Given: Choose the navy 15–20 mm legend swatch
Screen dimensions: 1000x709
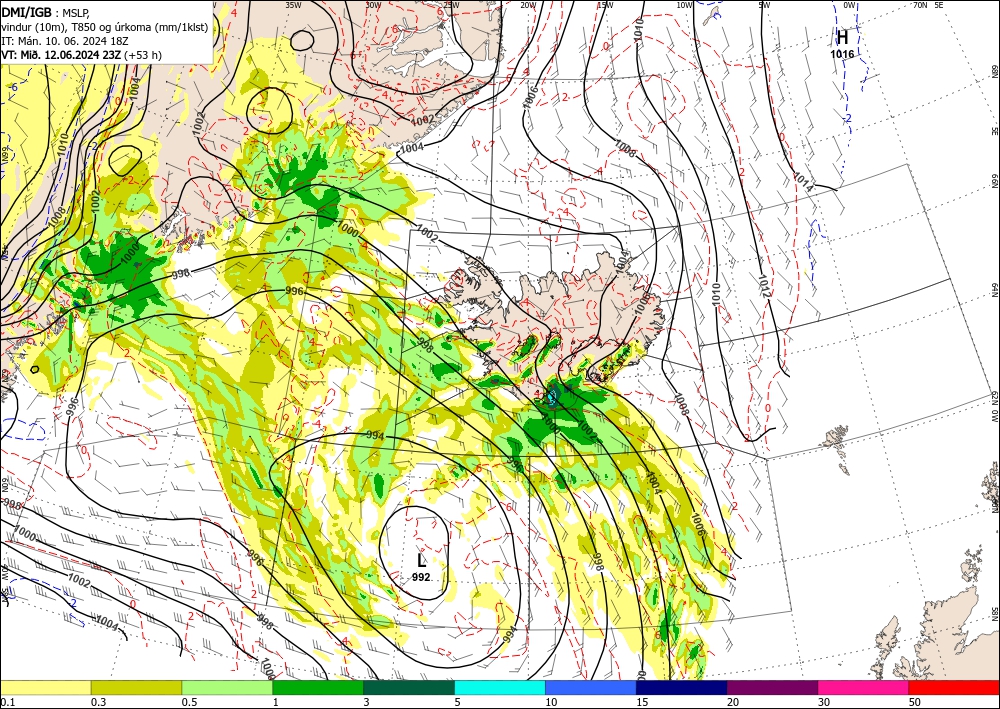Looking at the screenshot, I should (682, 687).
